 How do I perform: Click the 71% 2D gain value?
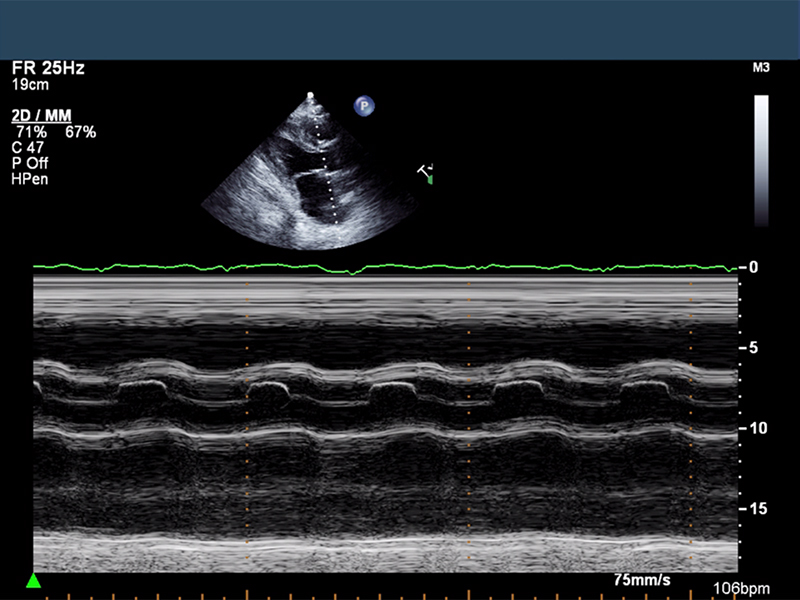click(30, 132)
